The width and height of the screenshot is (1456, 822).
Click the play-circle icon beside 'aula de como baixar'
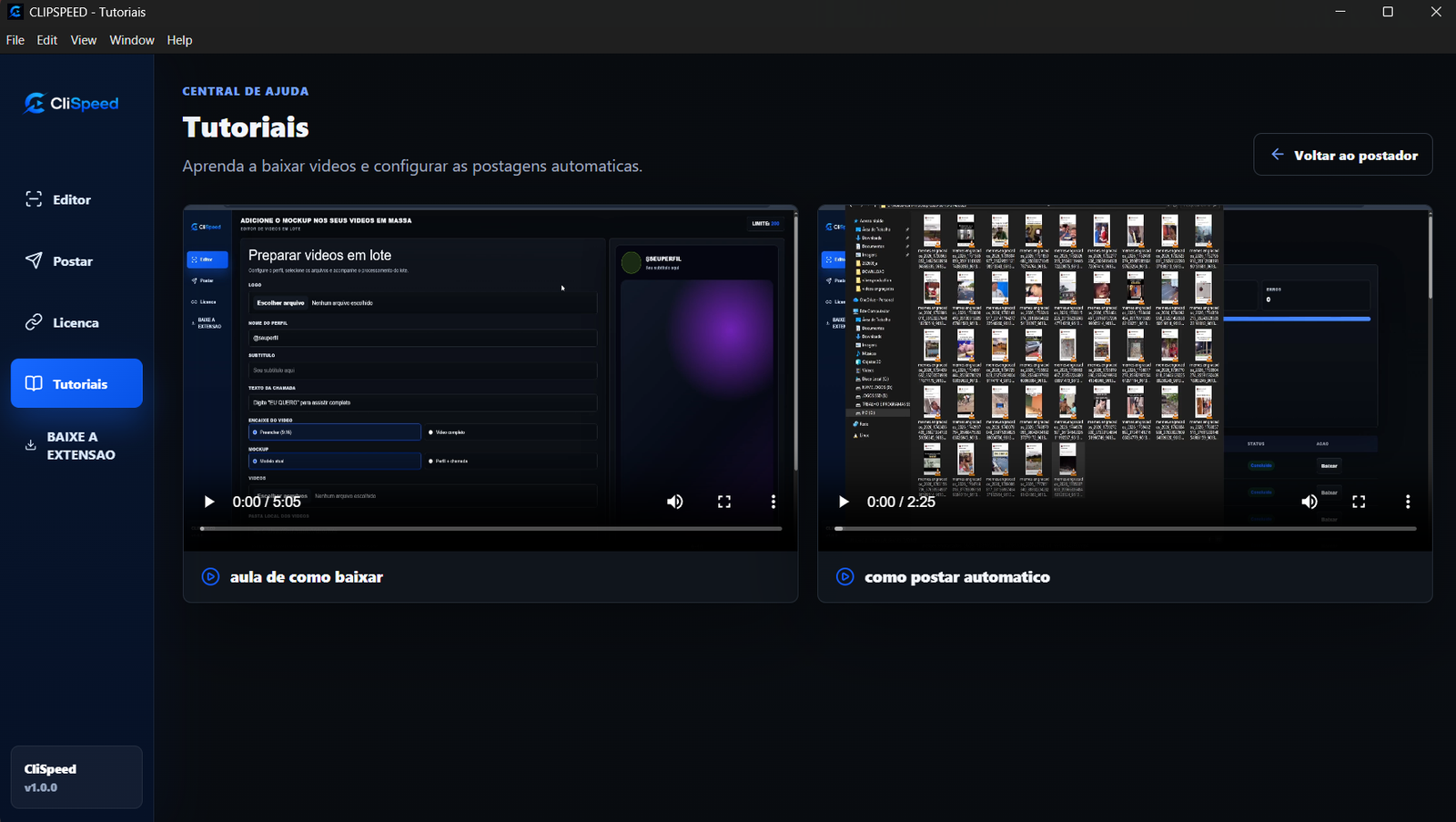pyautogui.click(x=210, y=576)
